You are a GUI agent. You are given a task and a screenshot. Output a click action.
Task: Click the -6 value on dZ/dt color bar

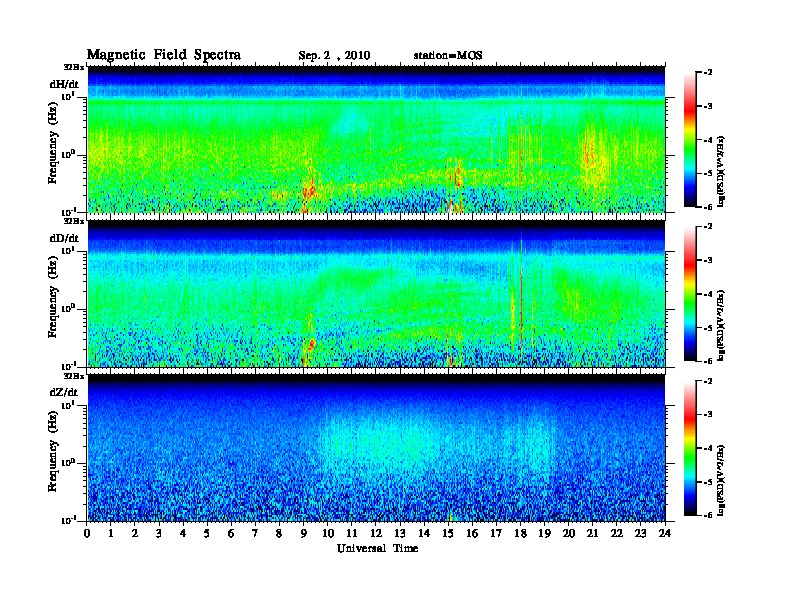click(708, 515)
